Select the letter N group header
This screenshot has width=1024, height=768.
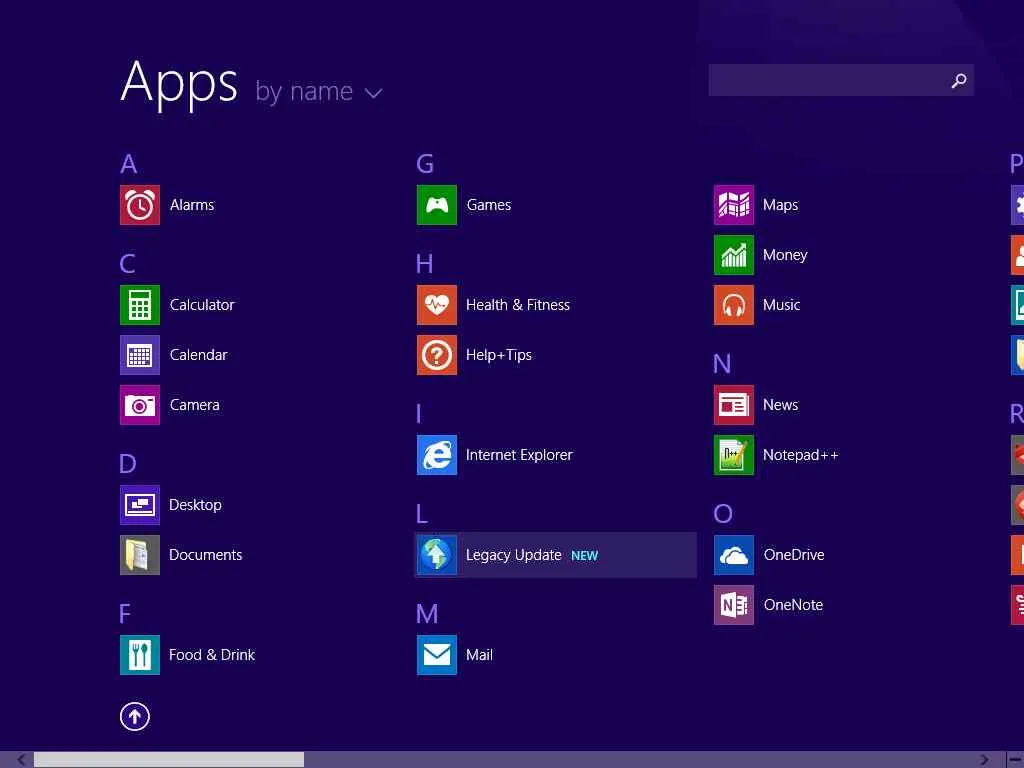(x=722, y=364)
